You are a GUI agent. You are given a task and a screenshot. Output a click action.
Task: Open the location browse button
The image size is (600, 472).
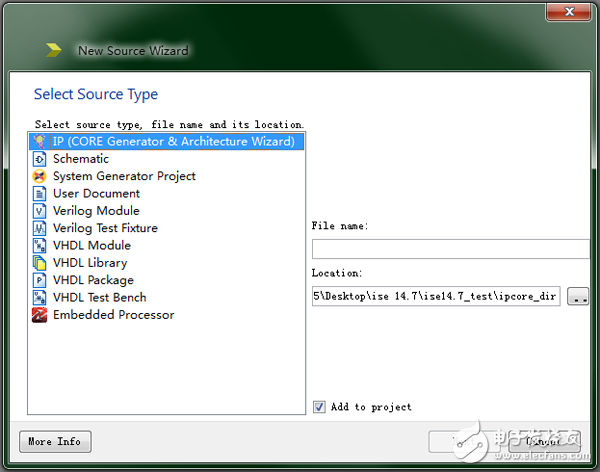[x=578, y=297]
